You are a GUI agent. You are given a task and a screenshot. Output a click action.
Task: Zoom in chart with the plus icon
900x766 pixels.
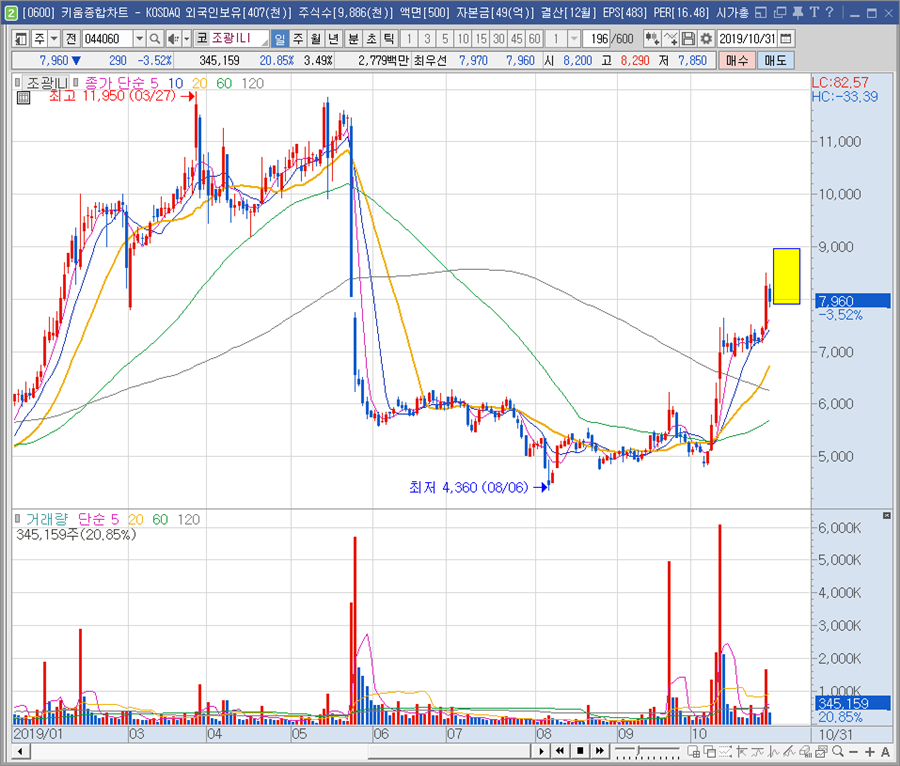(870, 752)
